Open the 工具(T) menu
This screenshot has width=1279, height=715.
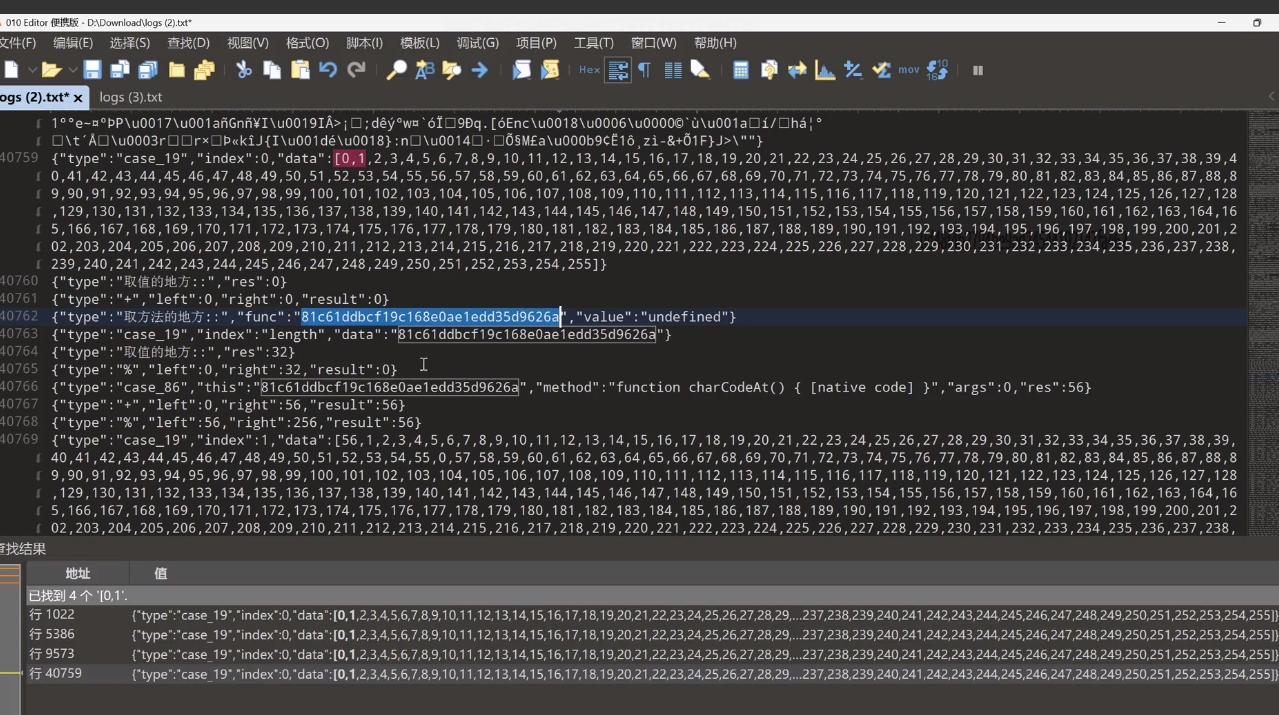(594, 43)
